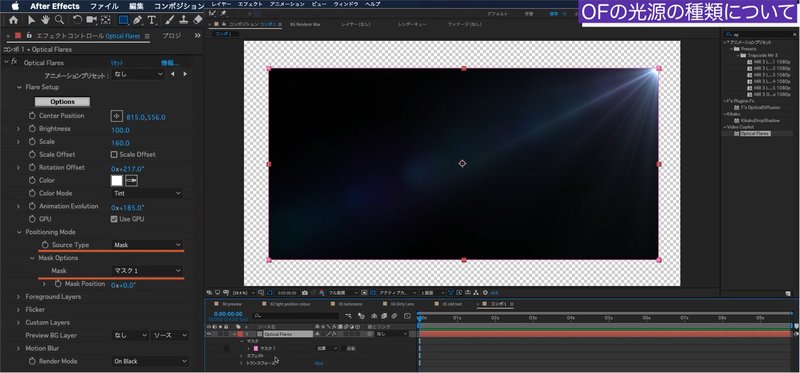Click the 情報 about link
This screenshot has height=373, width=800.
170,63
